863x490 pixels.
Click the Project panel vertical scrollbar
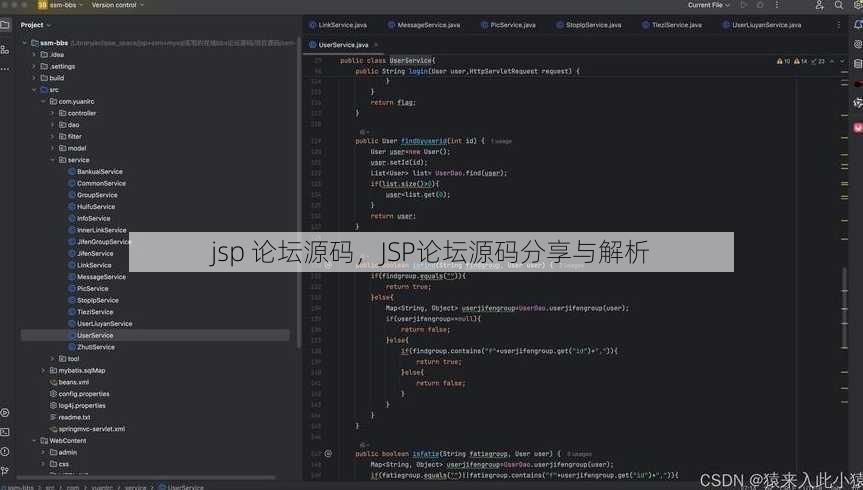click(x=299, y=193)
